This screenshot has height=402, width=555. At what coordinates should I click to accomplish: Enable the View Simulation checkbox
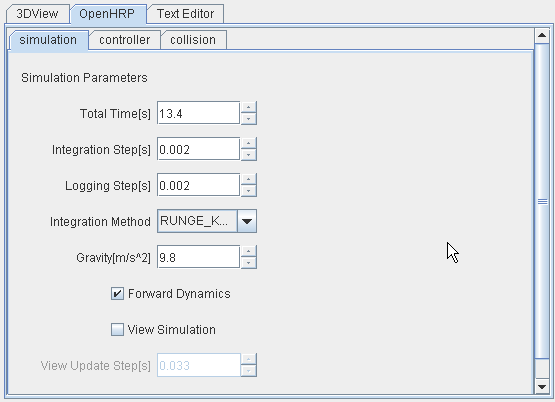(x=117, y=329)
